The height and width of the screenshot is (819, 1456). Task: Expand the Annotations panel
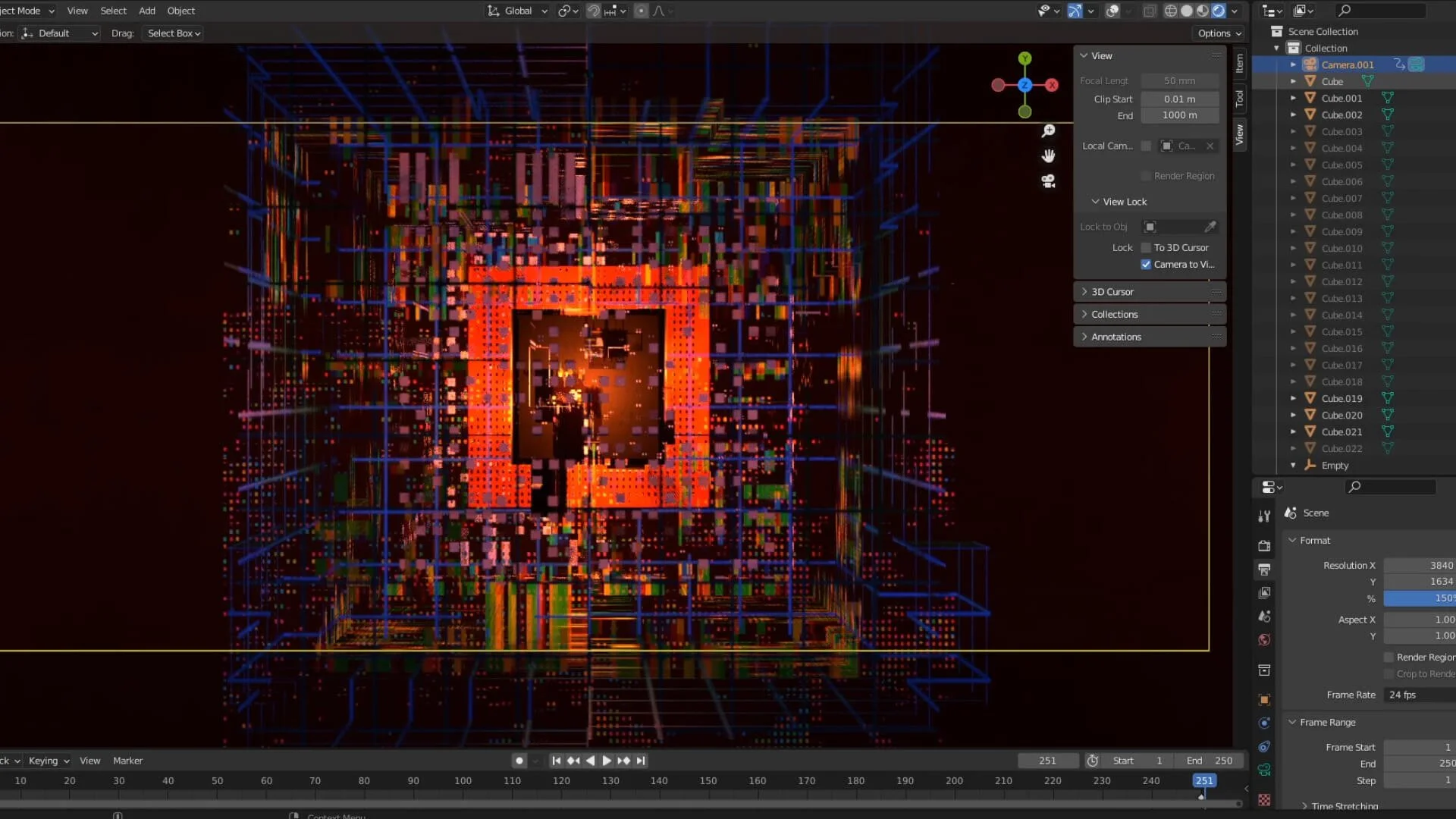(1116, 337)
